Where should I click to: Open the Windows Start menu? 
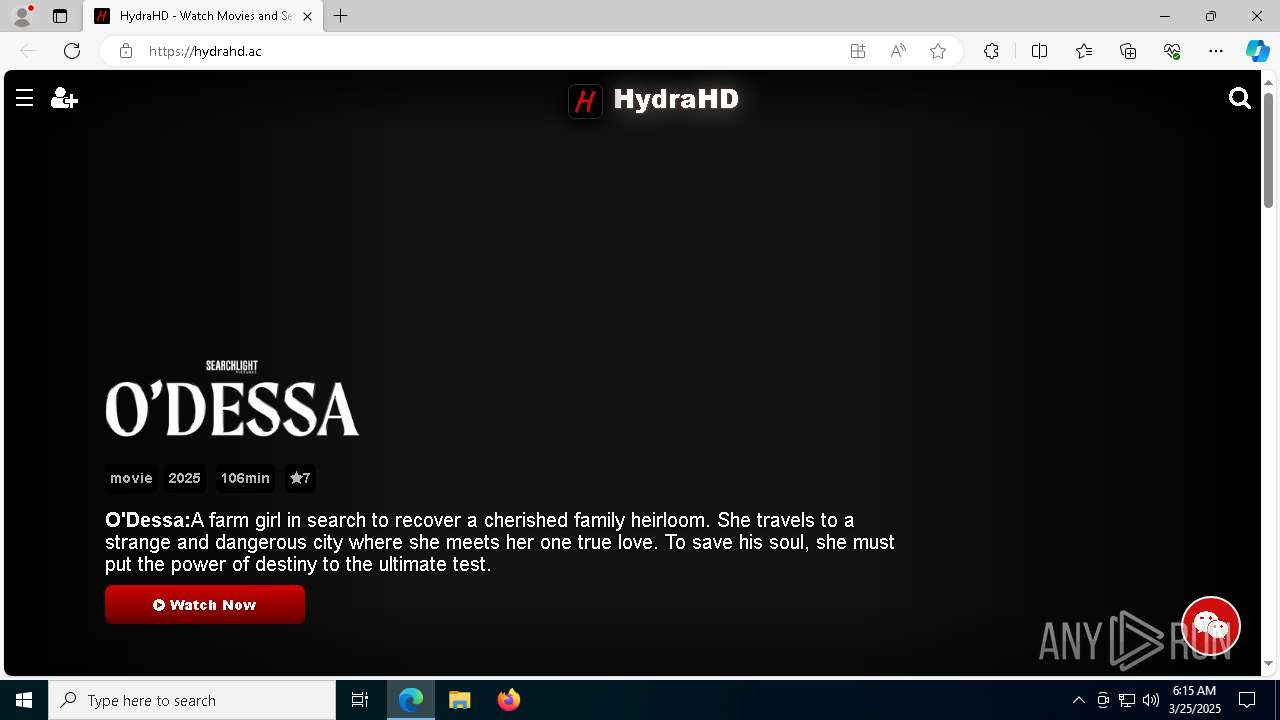point(24,700)
